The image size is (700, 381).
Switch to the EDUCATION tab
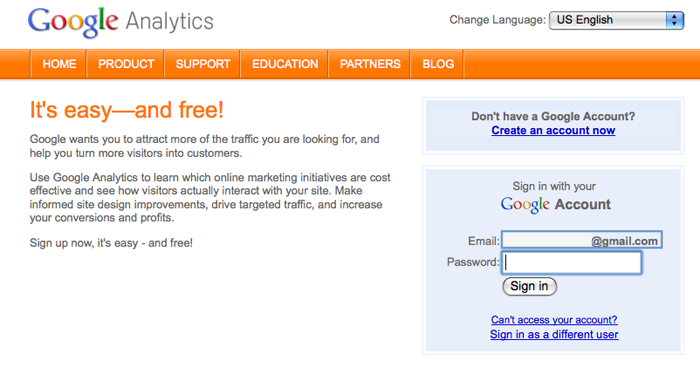click(285, 64)
